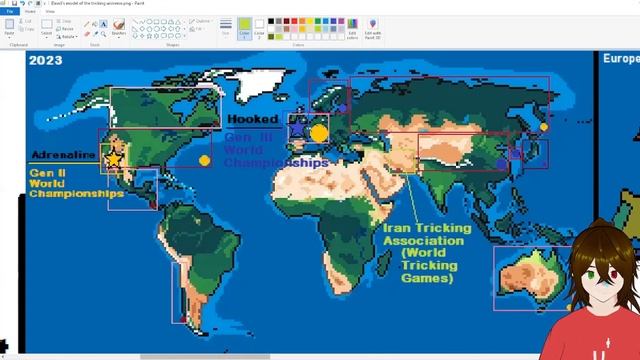Choose the Cloud callout shape
The image size is (640, 360).
click(x=178, y=36)
